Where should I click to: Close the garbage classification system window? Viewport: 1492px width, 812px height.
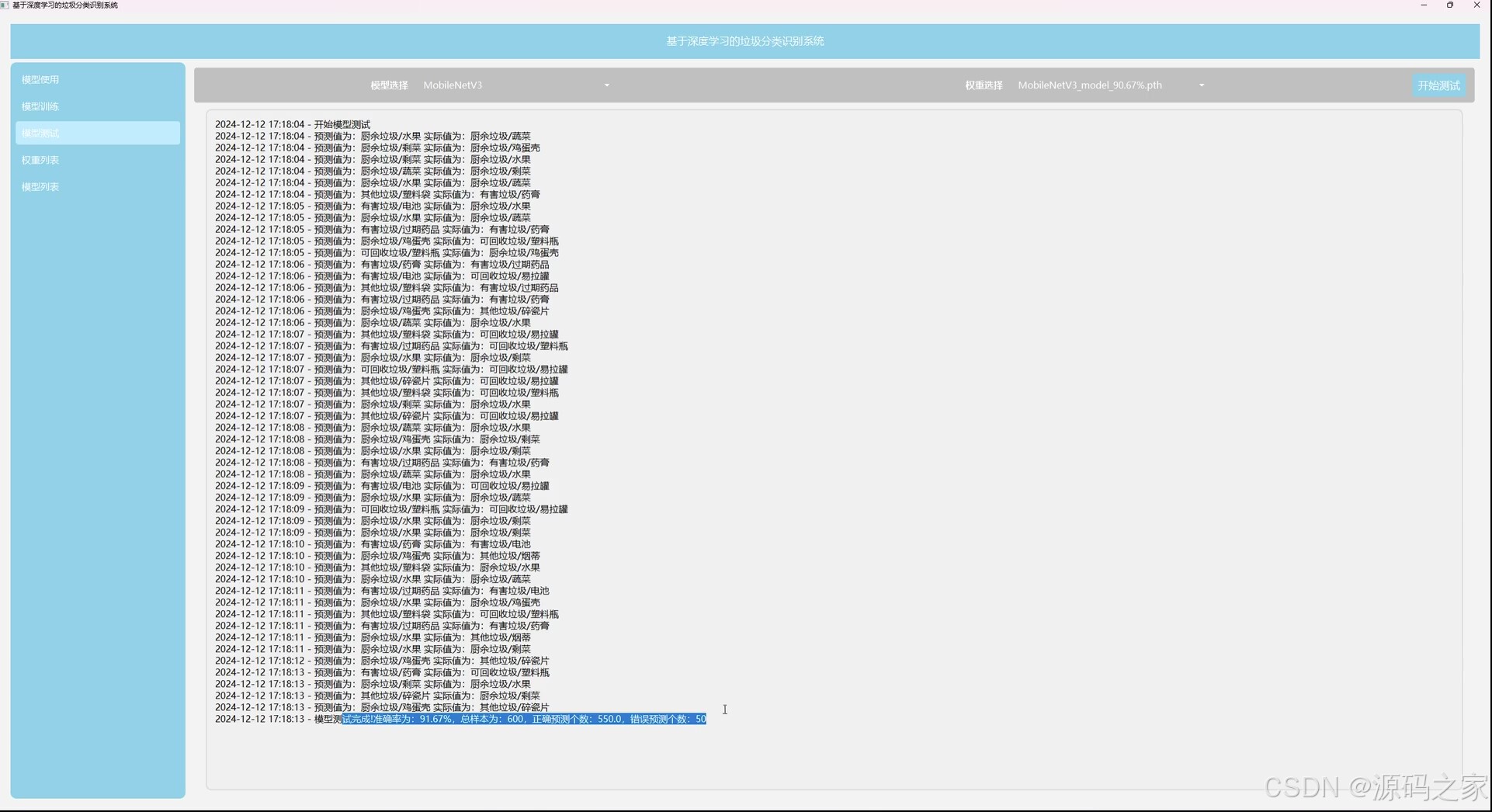coord(1476,5)
